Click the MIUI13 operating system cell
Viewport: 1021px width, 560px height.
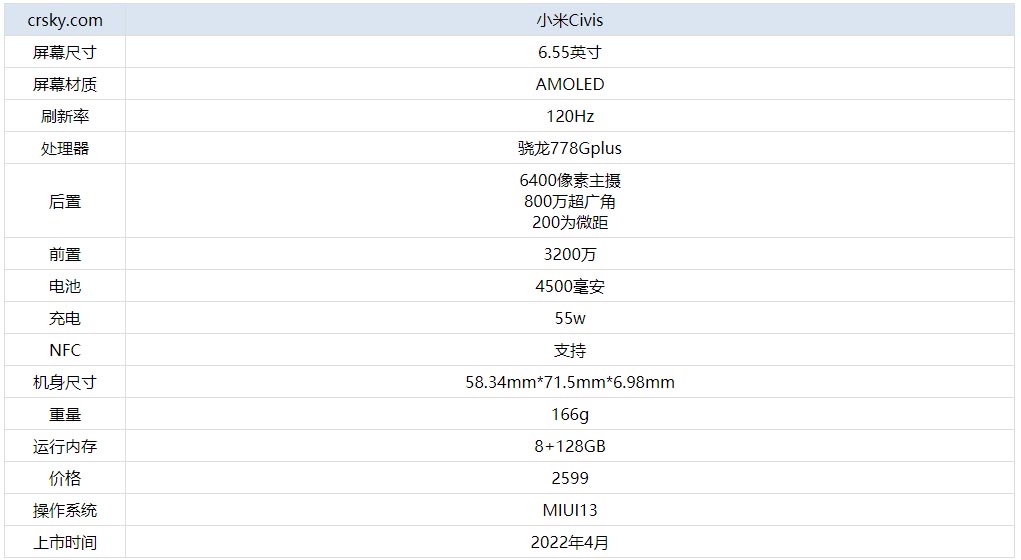click(570, 510)
